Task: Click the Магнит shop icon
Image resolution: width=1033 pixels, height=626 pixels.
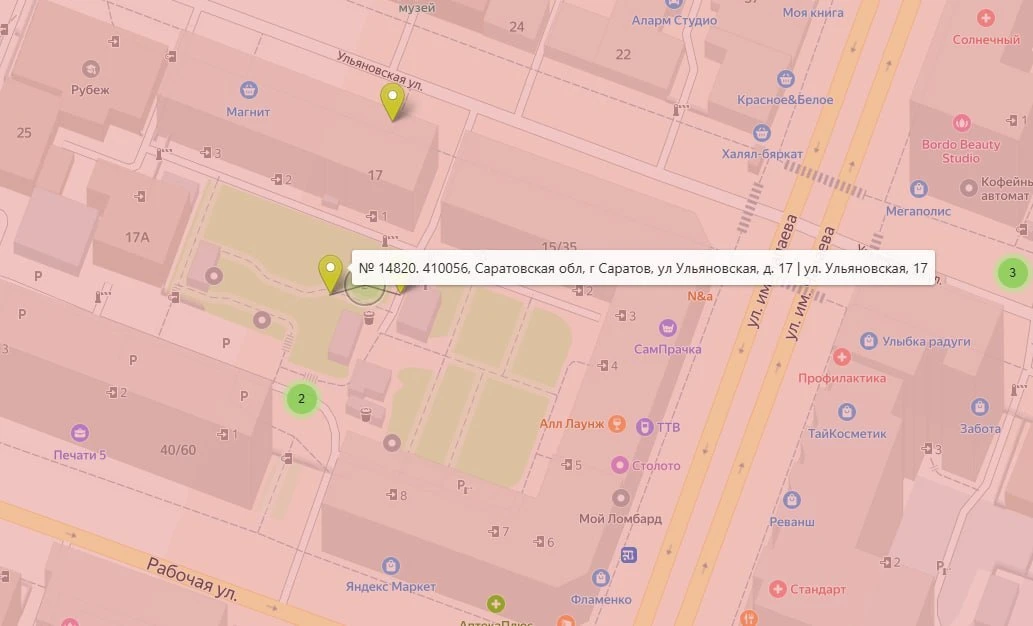Action: (248, 90)
